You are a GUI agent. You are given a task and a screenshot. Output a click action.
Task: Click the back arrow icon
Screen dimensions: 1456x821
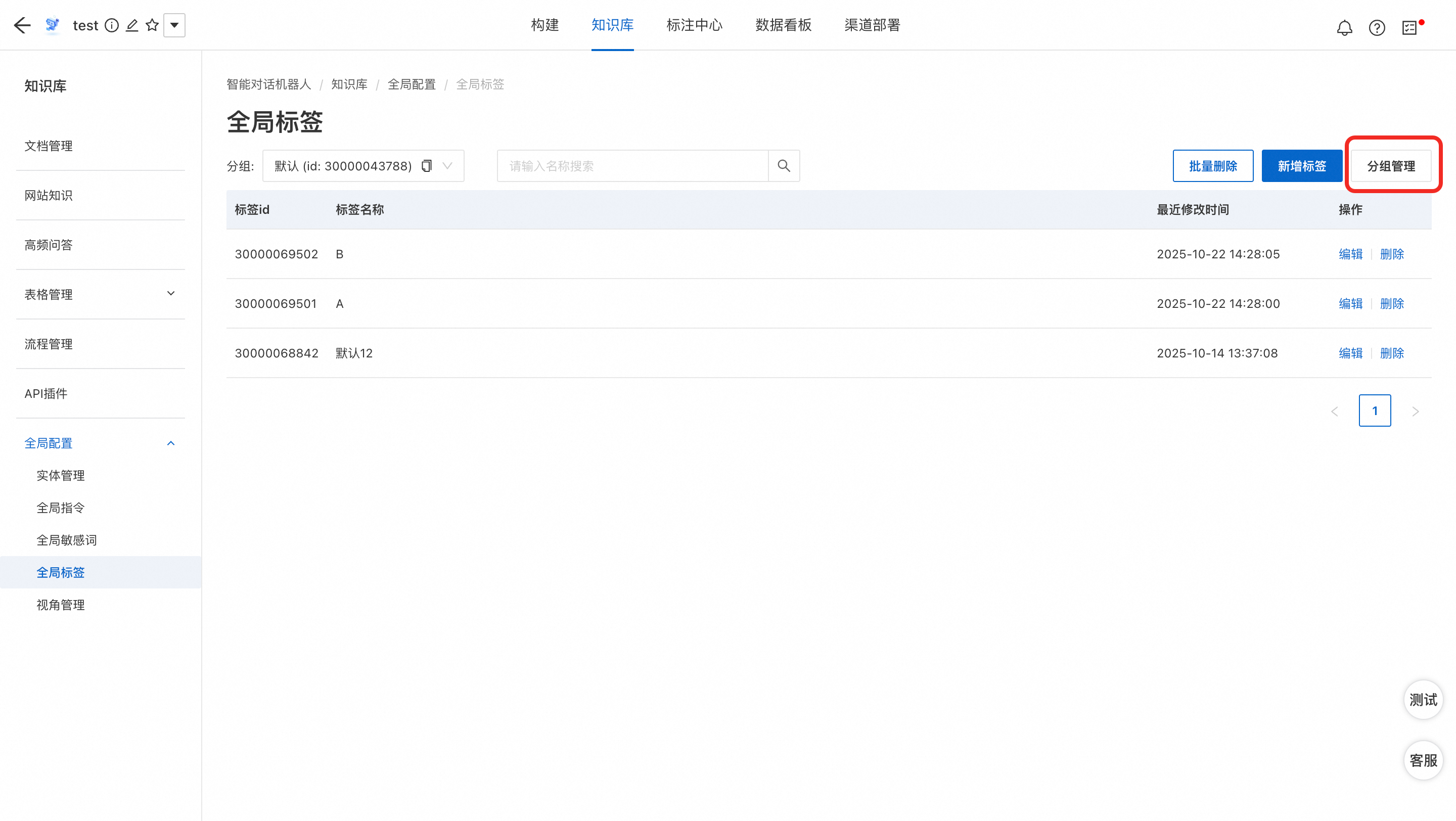click(22, 25)
